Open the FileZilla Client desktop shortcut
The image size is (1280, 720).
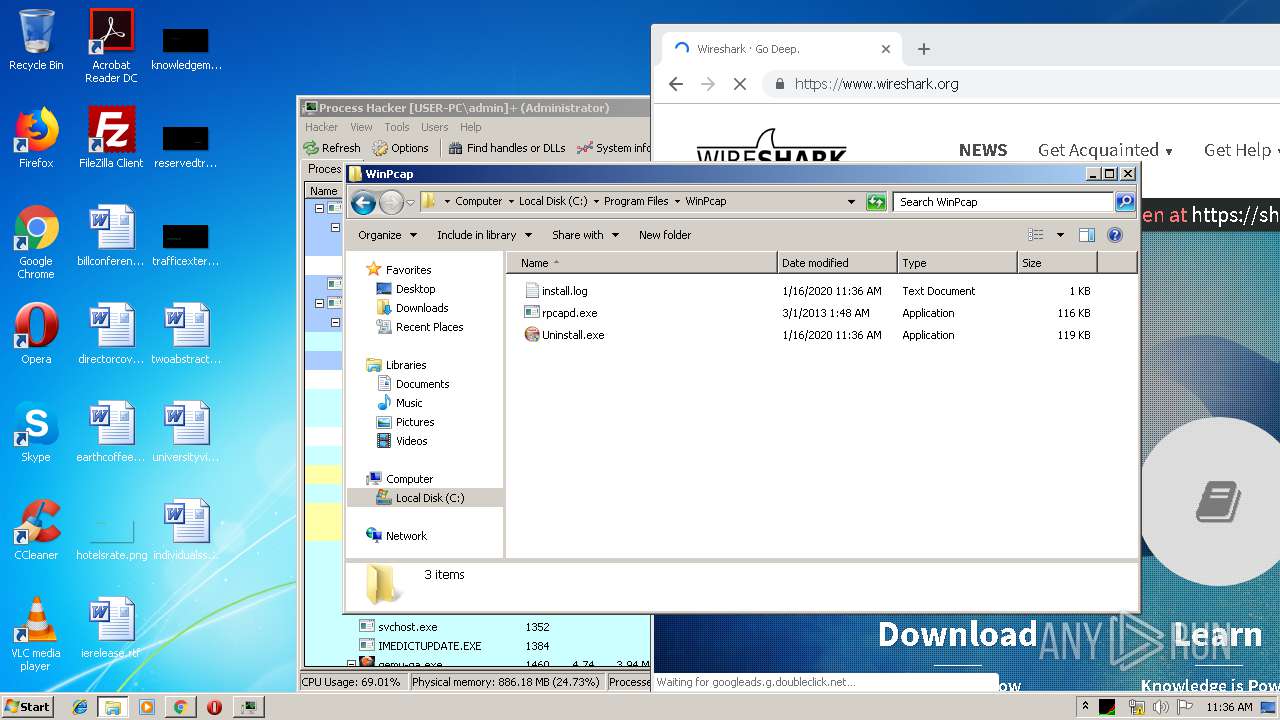(111, 138)
